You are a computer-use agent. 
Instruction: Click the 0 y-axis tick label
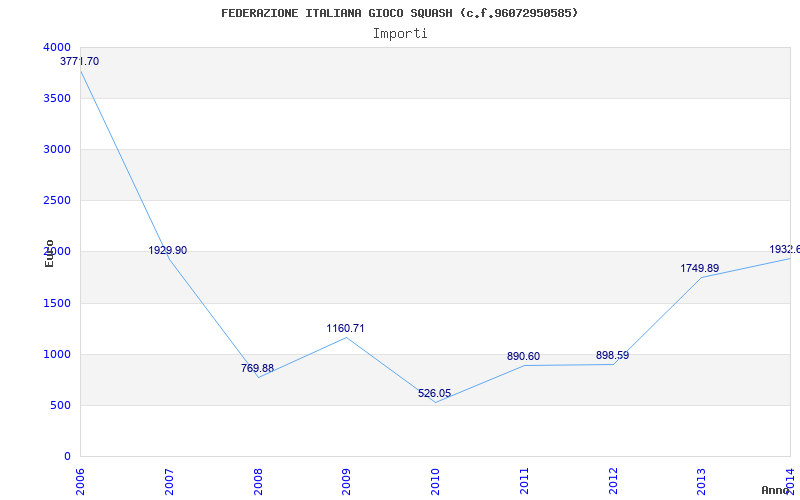pyautogui.click(x=67, y=456)
